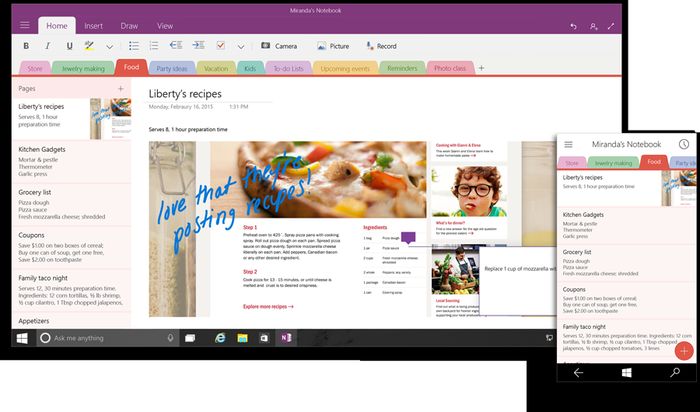
Task: Open the hamburger menu in desktop OneNote
Action: point(24,25)
